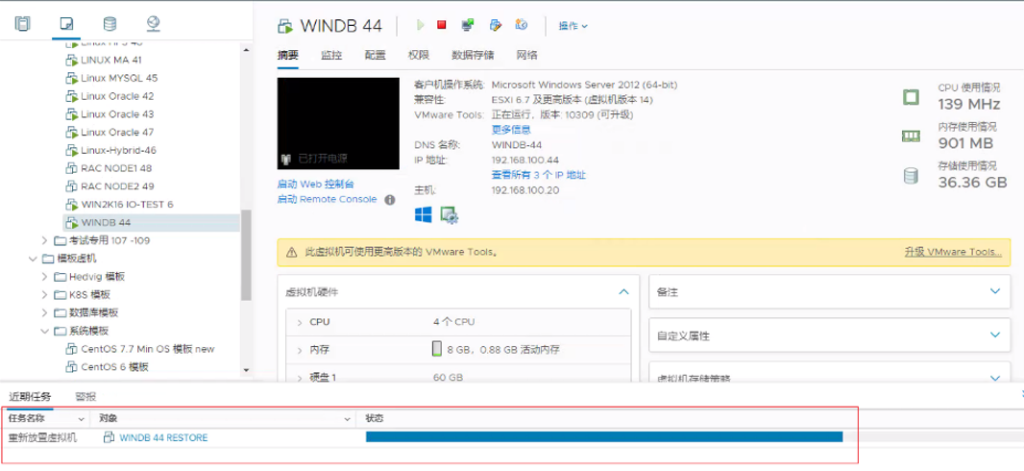The image size is (1024, 471).
Task: Switch to the Networking inventory view
Action: tap(152, 22)
